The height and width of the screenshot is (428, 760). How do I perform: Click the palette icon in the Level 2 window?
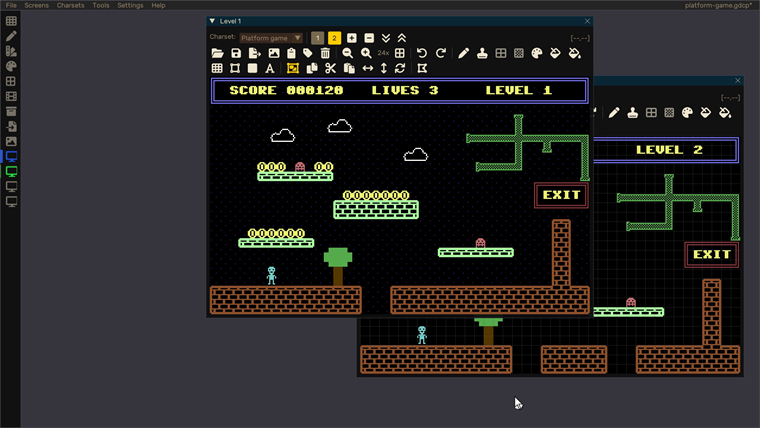tap(687, 113)
